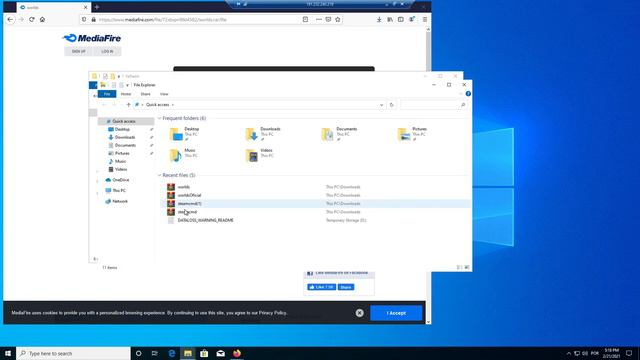Image resolution: width=640 pixels, height=360 pixels.
Task: Open the Windows Start menu
Action: [8, 353]
